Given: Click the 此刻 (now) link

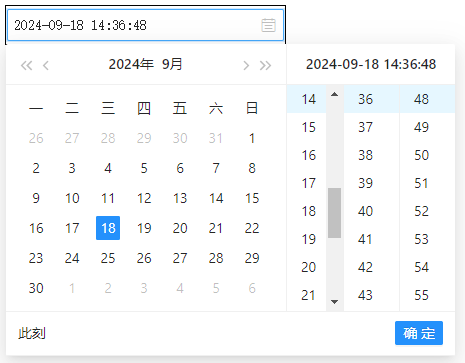Looking at the screenshot, I should (32, 333).
